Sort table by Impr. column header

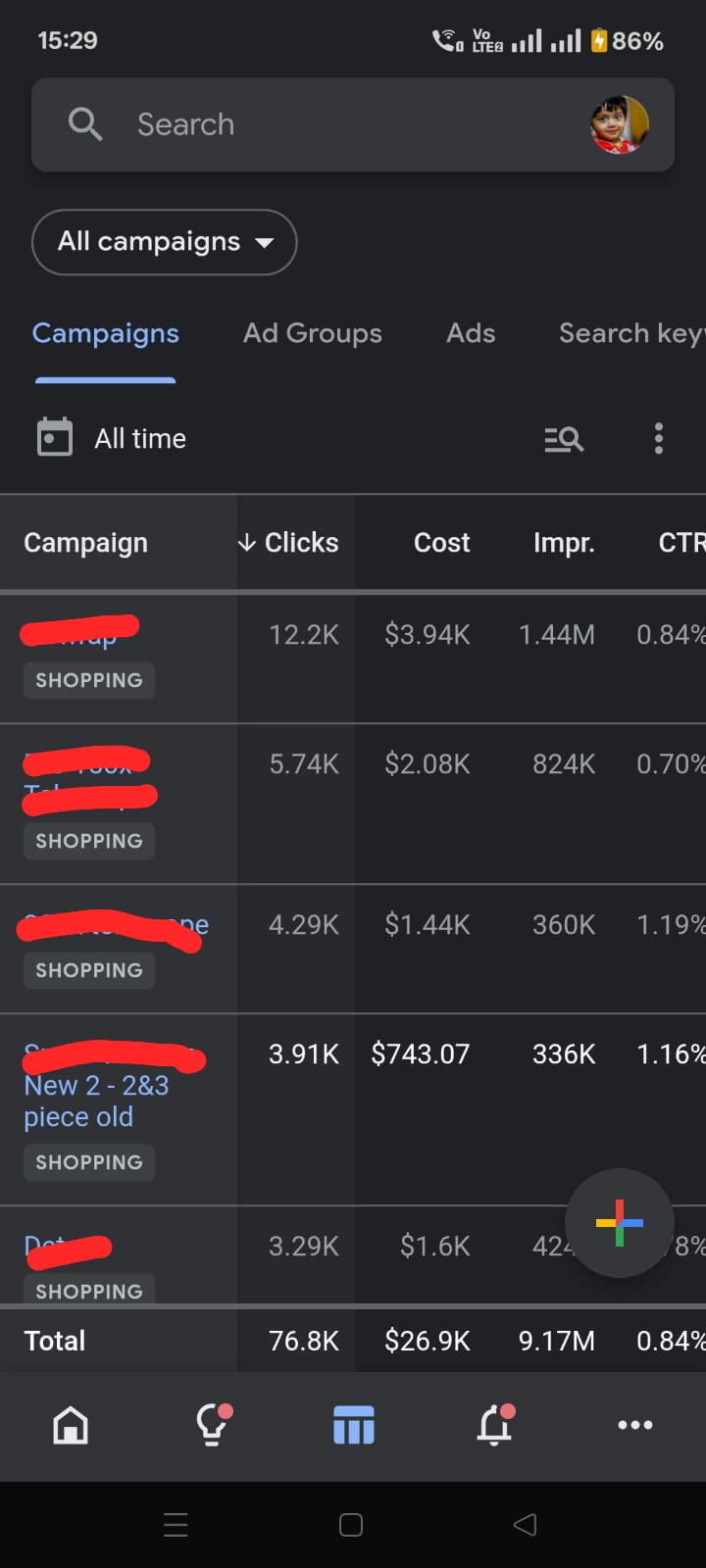click(564, 542)
